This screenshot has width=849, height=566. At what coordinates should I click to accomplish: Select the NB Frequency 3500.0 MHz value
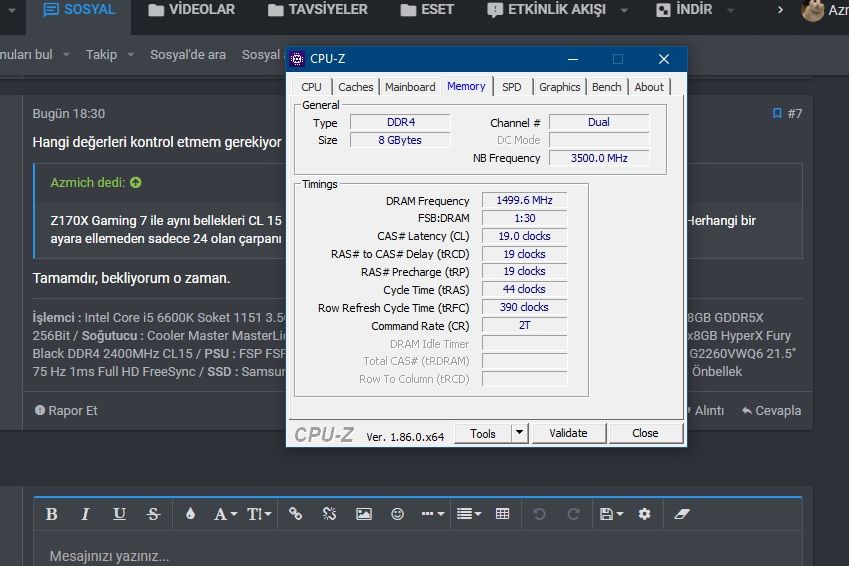coord(599,158)
